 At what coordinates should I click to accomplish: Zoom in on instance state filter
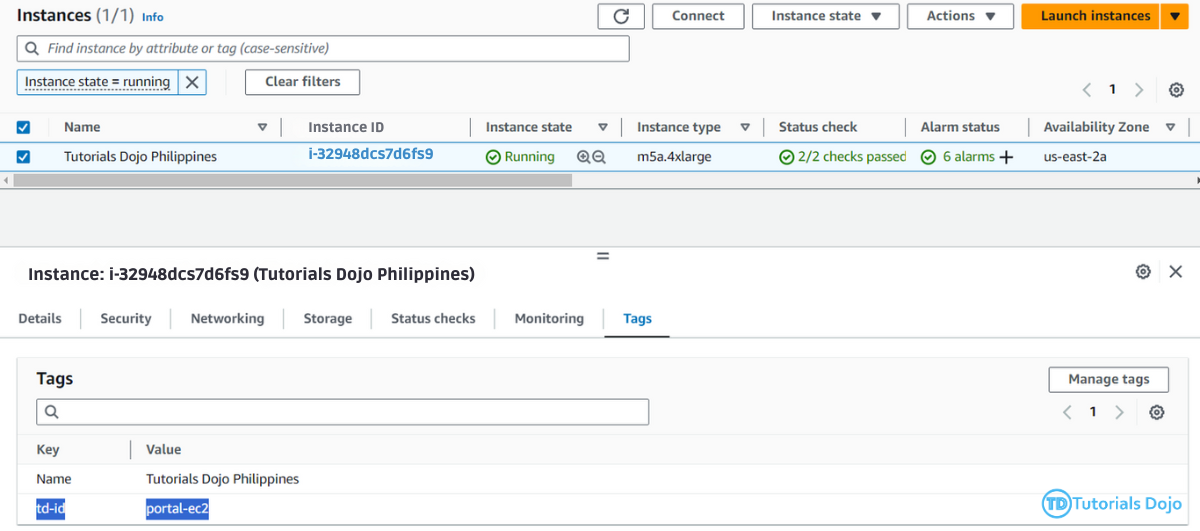[584, 157]
